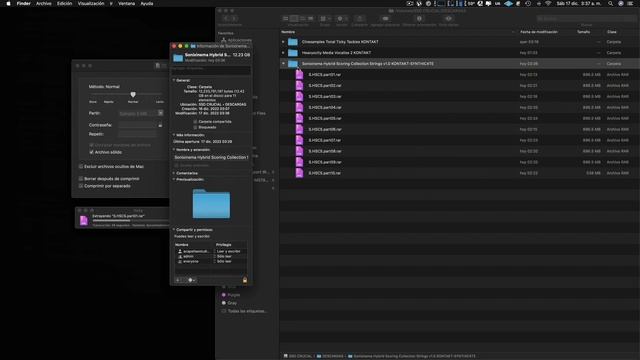Open the Finder menu
This screenshot has width=640, height=360.
(x=24, y=4)
